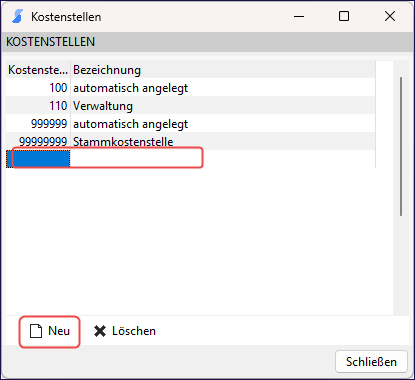Click the Löschen button label
Image resolution: width=415 pixels, height=380 pixels.
click(134, 331)
